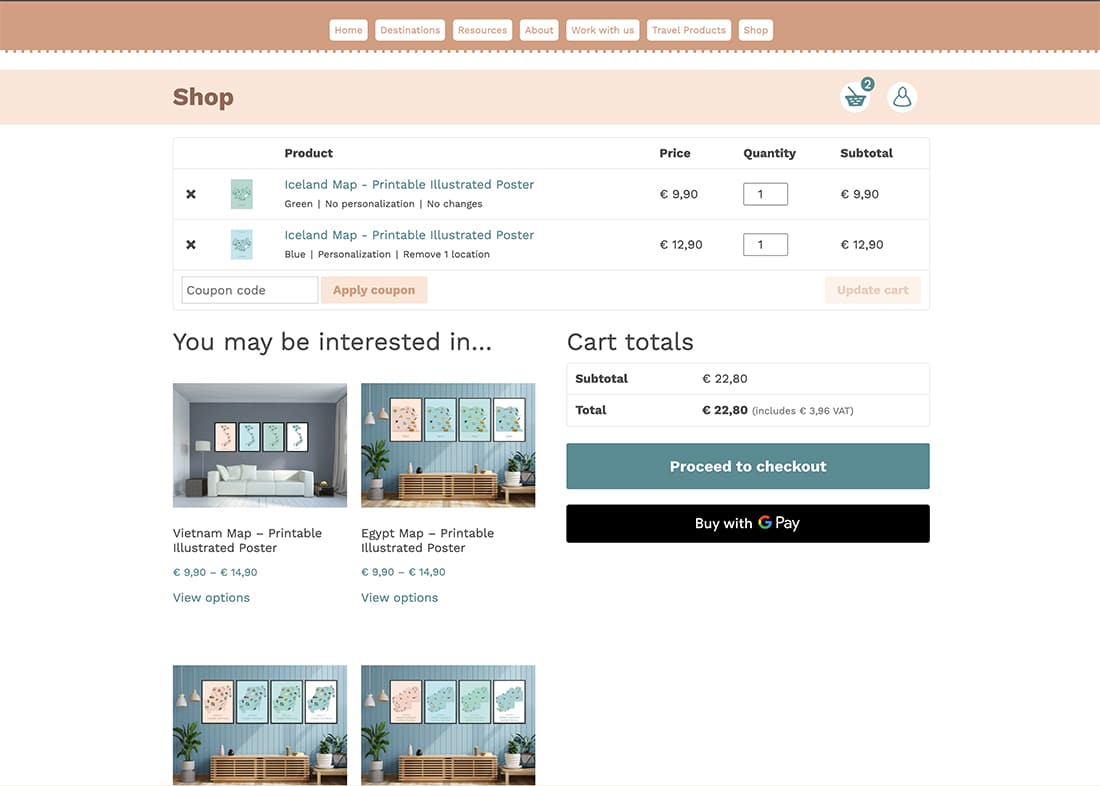Open the user account icon
This screenshot has height=786, width=1100.
tap(902, 97)
